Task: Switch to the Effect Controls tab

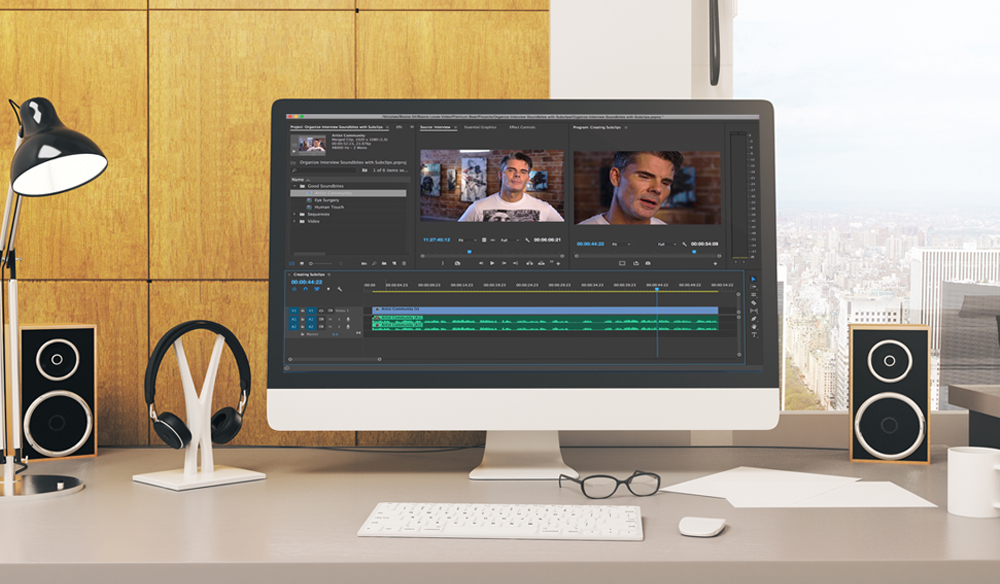Action: point(522,127)
